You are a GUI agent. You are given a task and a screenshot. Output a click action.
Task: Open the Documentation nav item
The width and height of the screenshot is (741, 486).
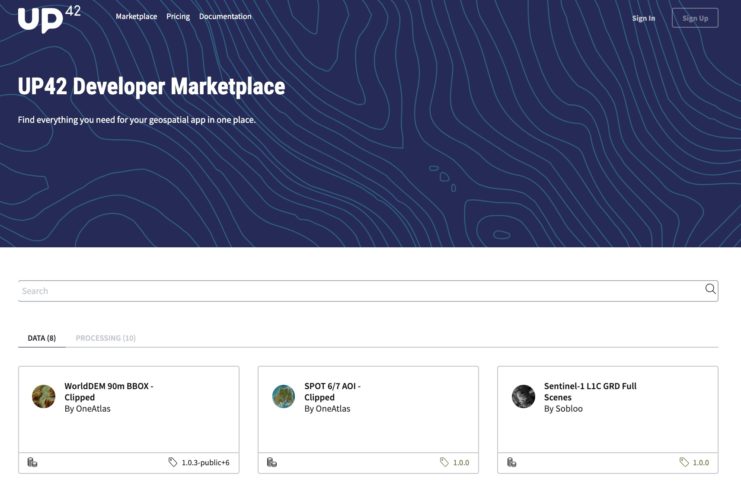[225, 16]
